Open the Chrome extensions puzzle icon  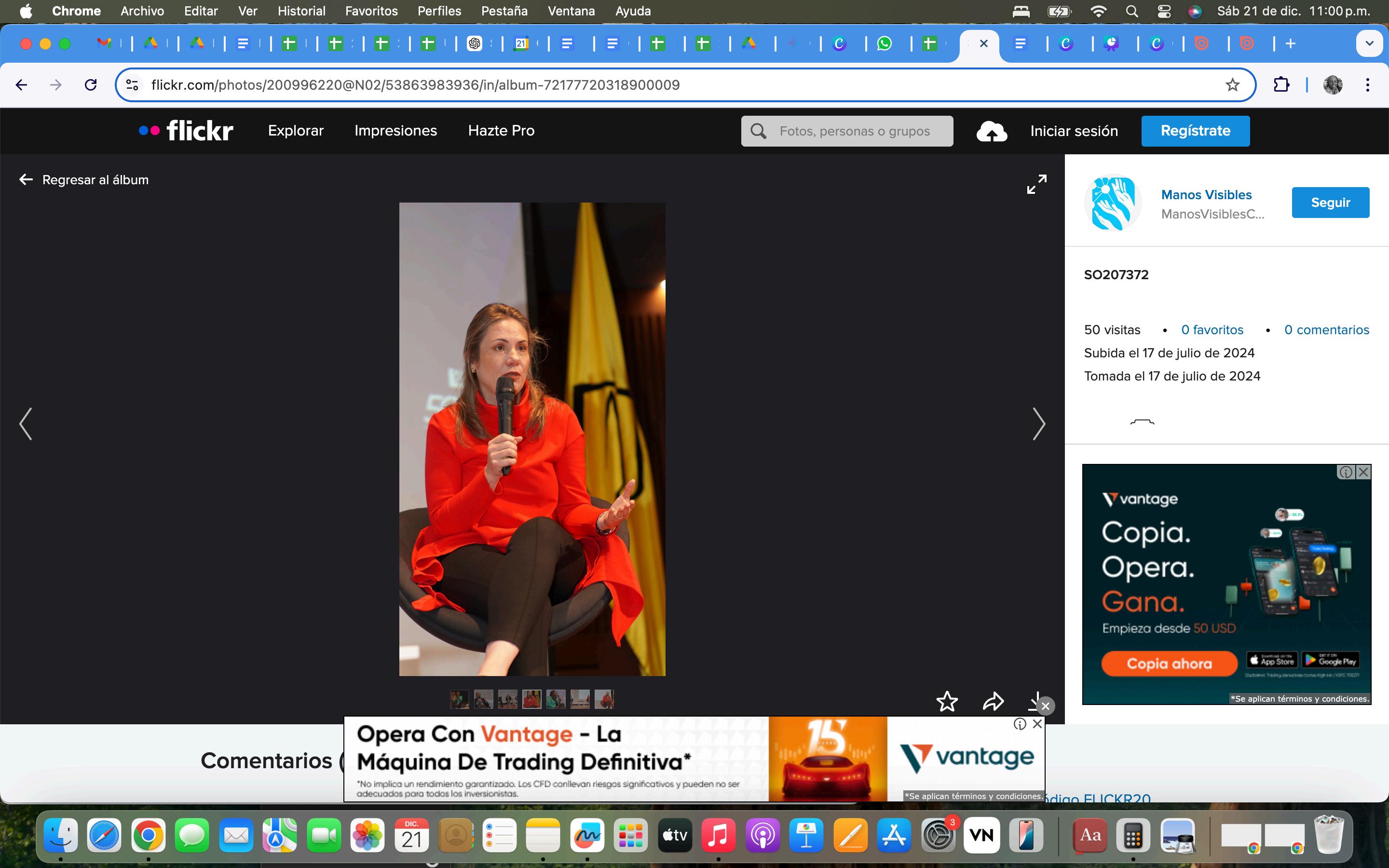coord(1281,85)
